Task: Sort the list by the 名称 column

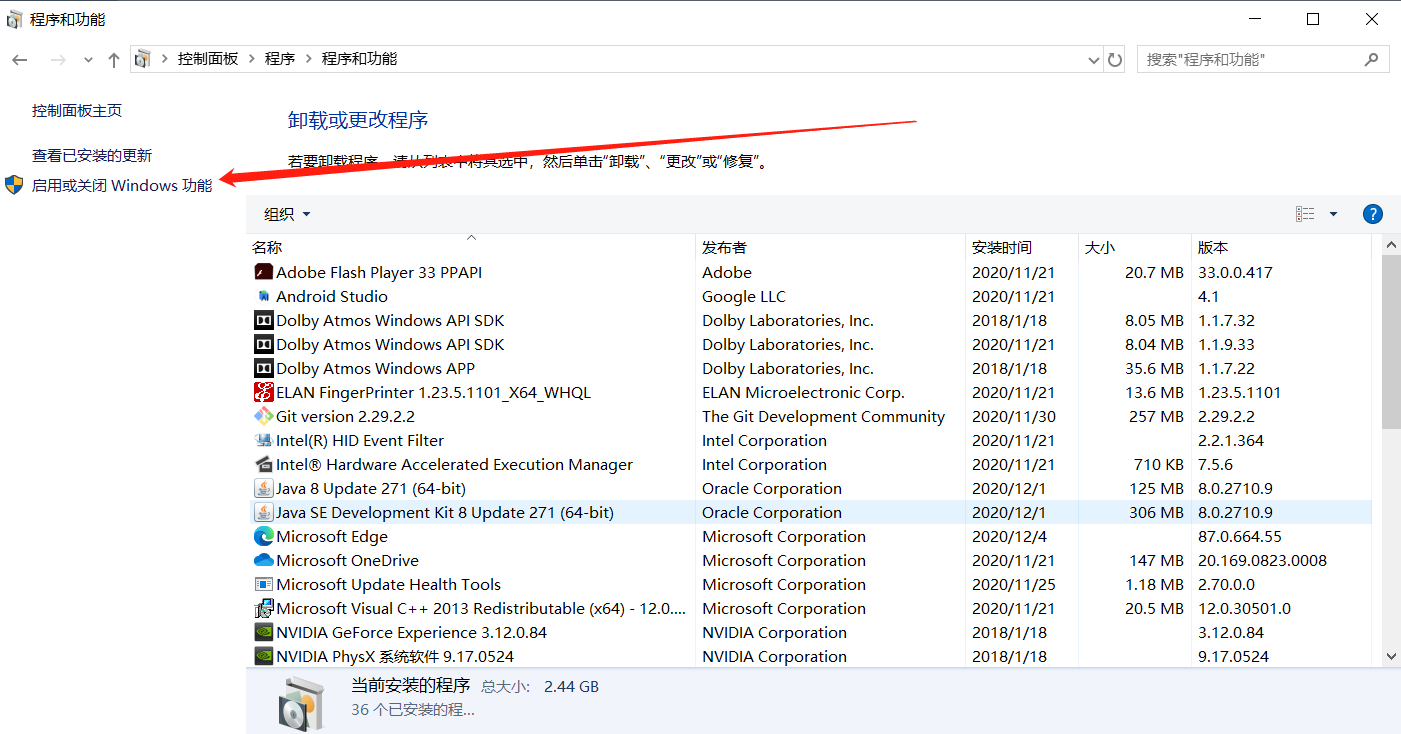Action: pos(471,247)
